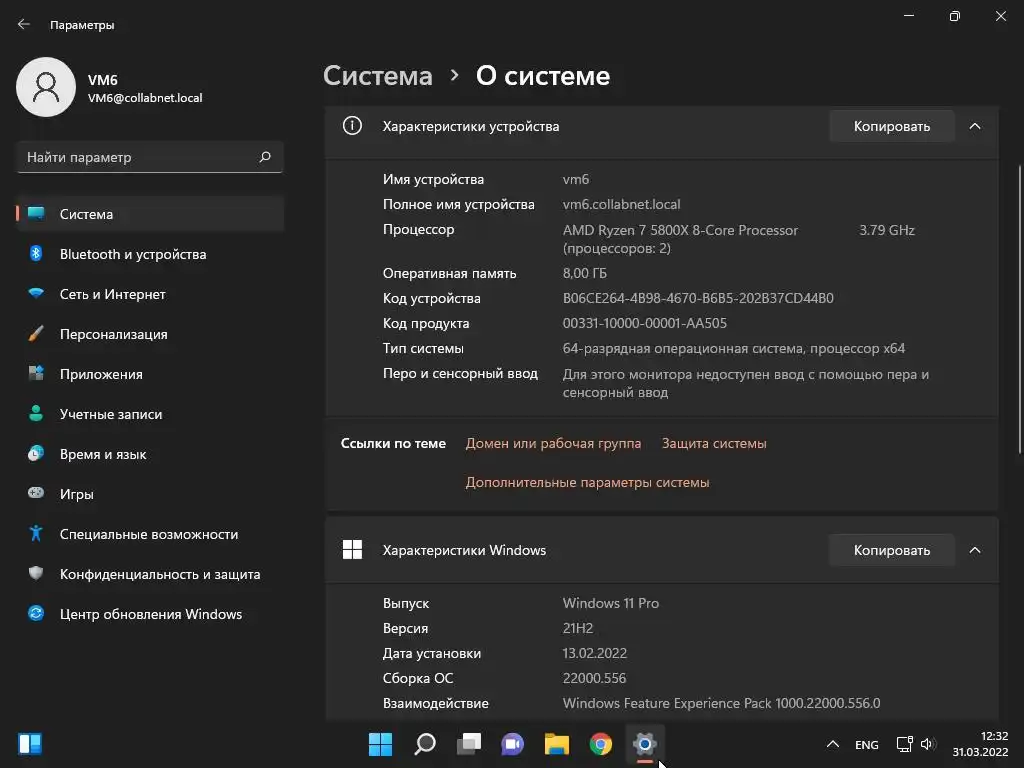Click the Конфиденциальность shield icon
Viewport: 1024px width, 768px height.
(x=36, y=573)
